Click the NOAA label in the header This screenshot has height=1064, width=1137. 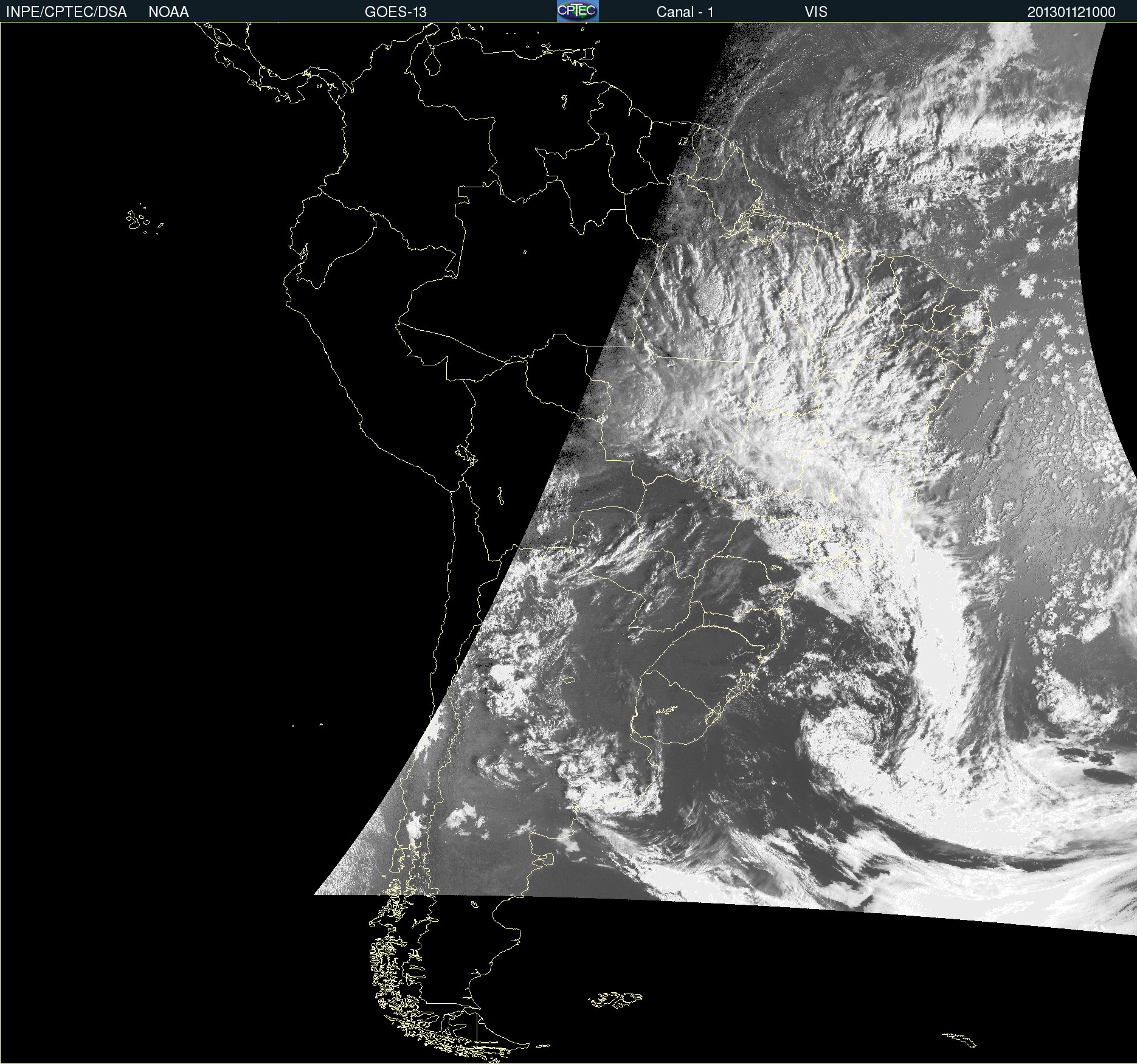pos(168,12)
